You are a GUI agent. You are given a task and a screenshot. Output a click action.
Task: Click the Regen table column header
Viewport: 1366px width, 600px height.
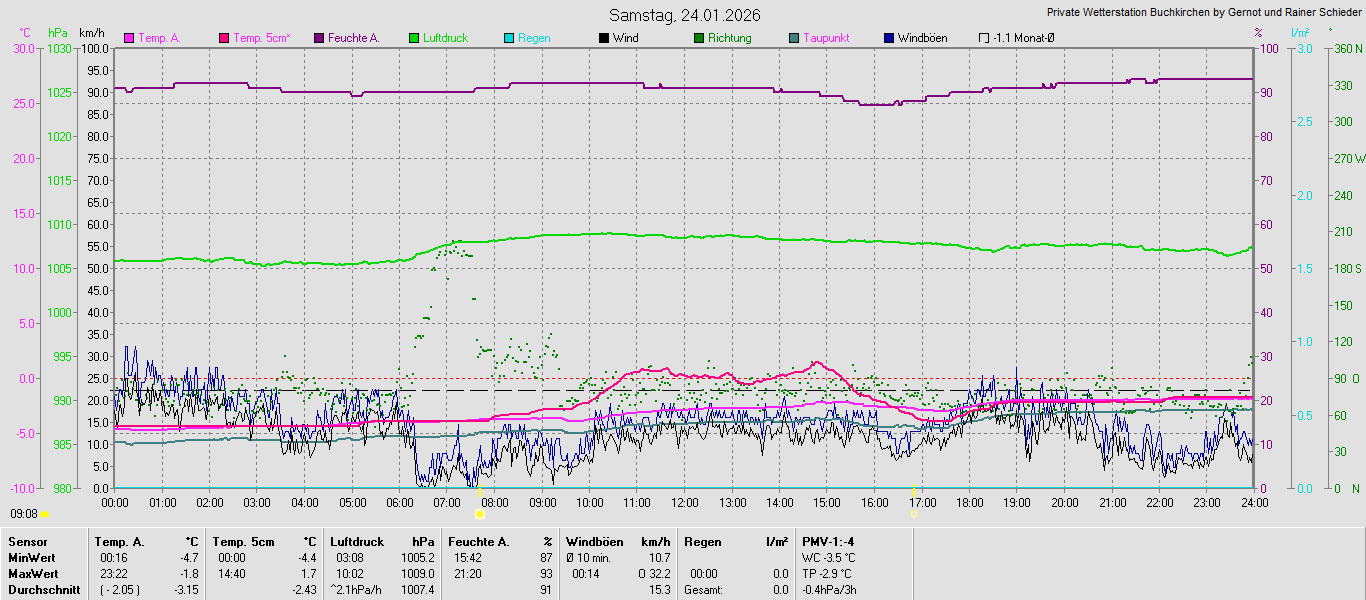click(x=702, y=542)
